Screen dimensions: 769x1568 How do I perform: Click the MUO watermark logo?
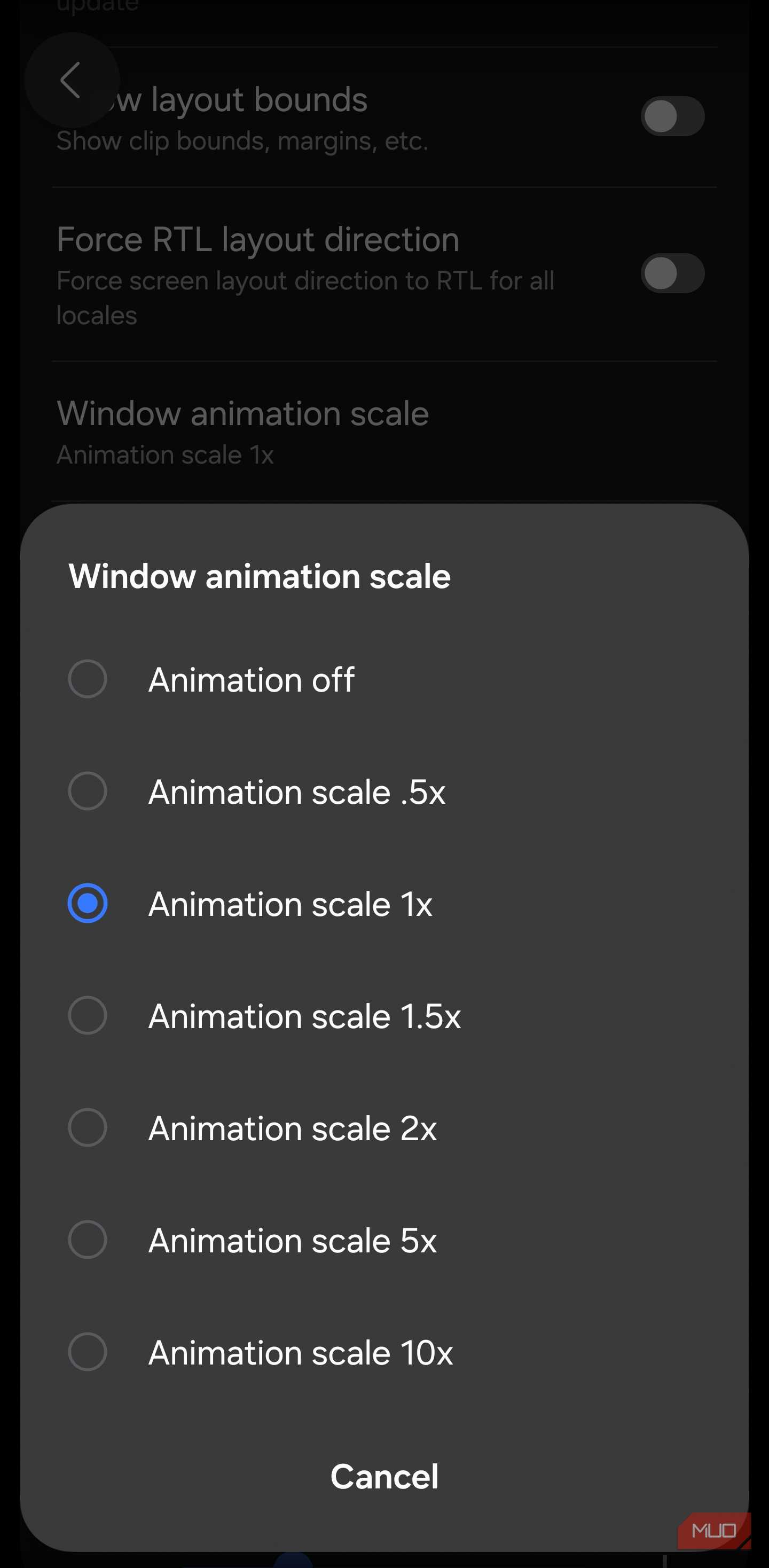tap(713, 1530)
